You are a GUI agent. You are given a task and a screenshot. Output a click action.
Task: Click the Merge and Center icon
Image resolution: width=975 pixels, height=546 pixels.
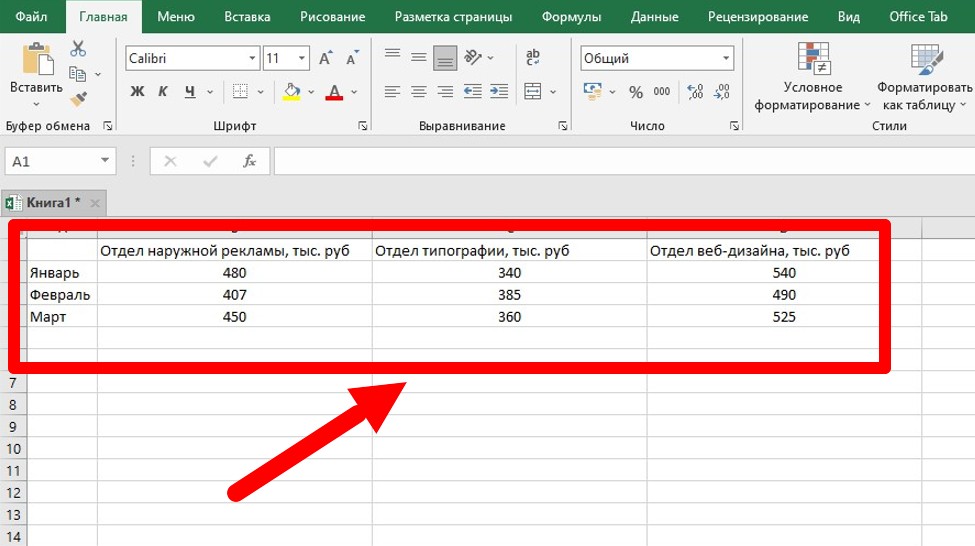coord(533,92)
